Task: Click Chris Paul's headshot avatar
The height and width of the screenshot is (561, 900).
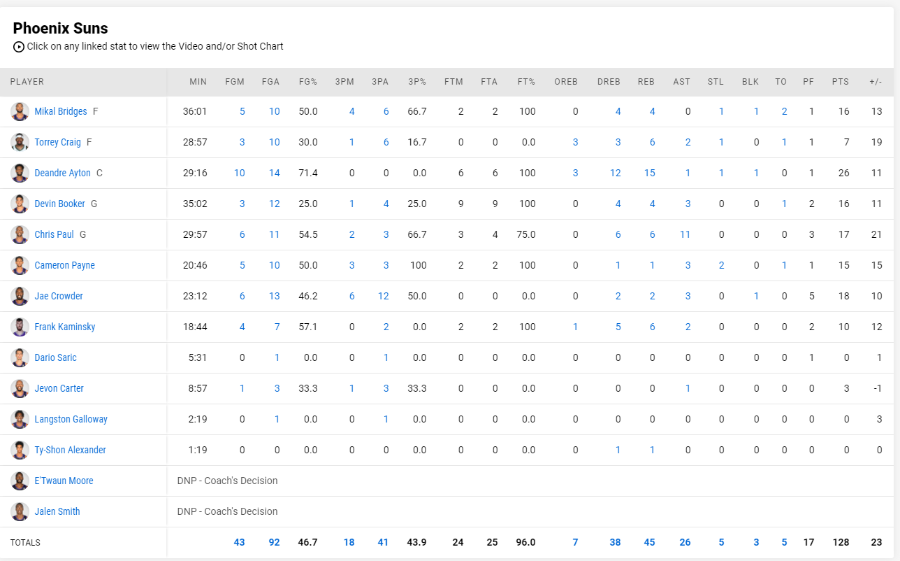Action: tap(20, 234)
